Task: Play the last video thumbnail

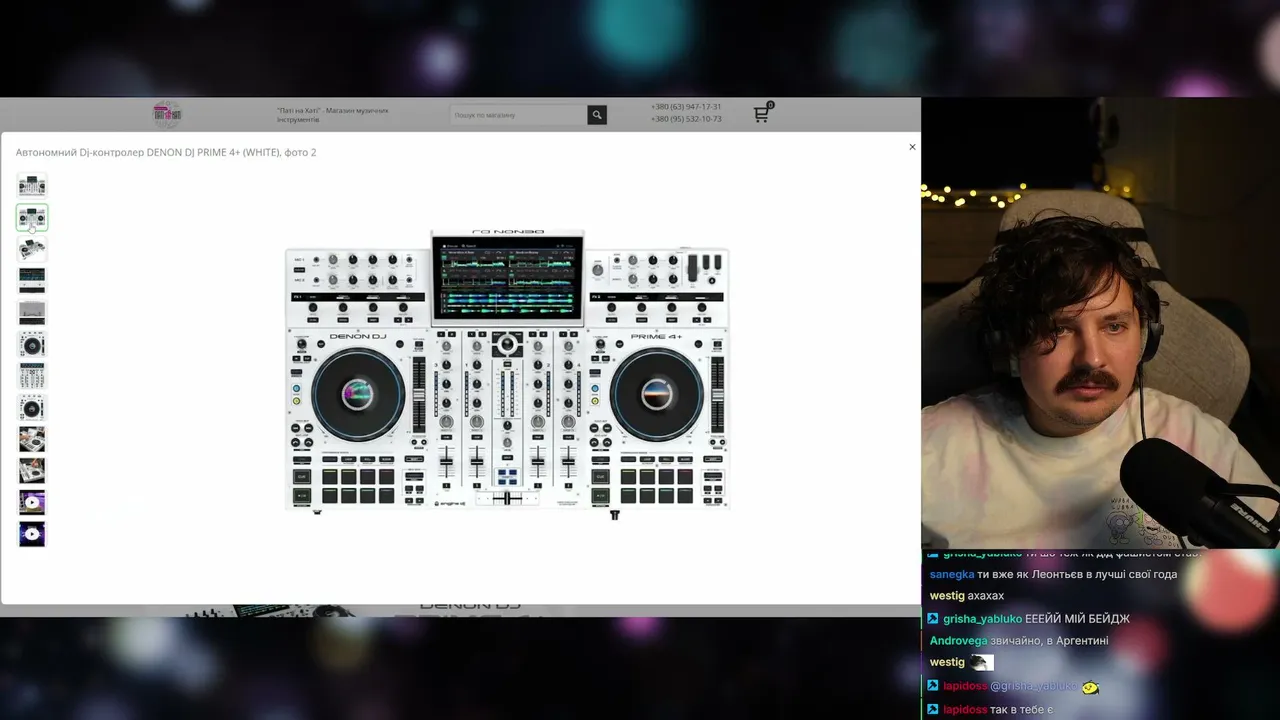Action: point(32,534)
